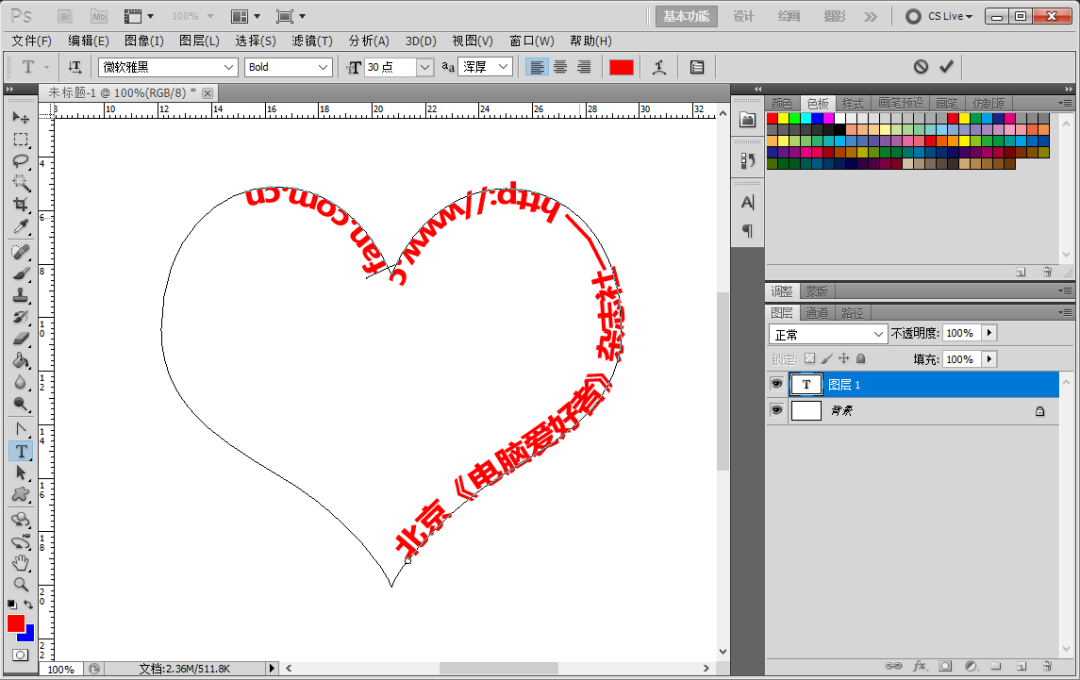The image size is (1080, 680).
Task: Select the Blur tool
Action: pyautogui.click(x=21, y=382)
